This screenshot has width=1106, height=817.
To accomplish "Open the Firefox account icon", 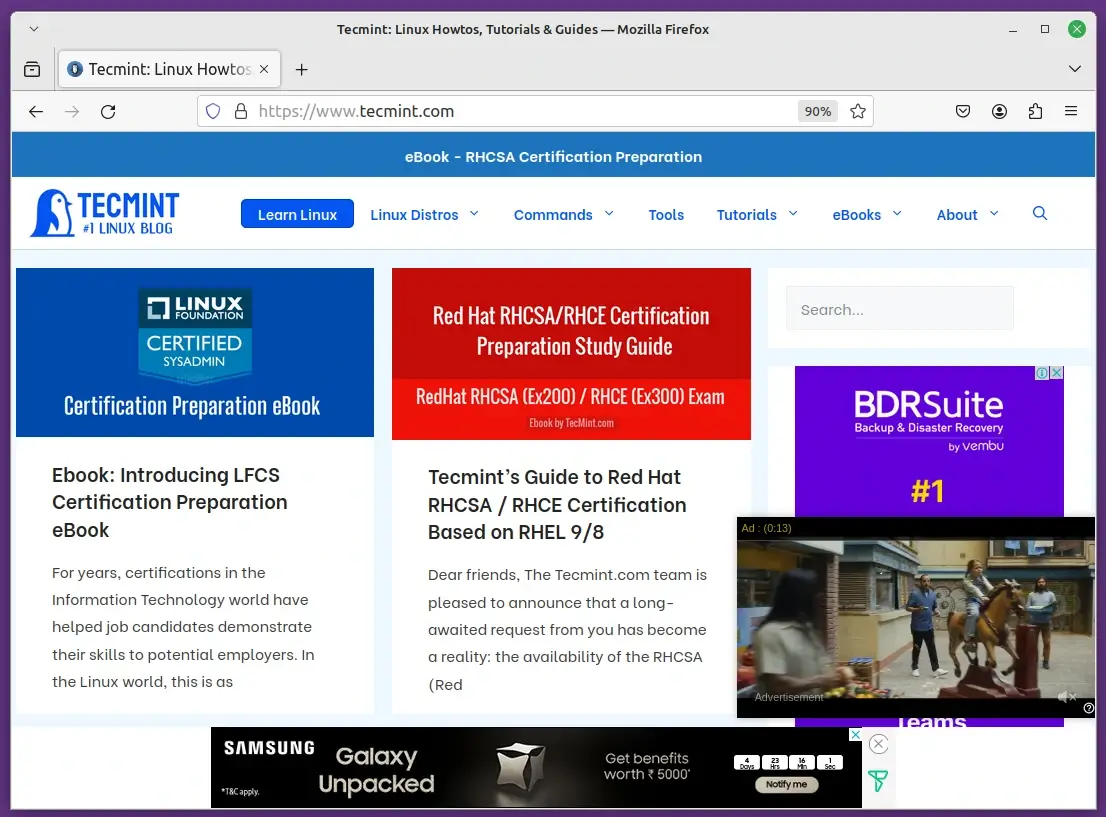I will coord(999,111).
